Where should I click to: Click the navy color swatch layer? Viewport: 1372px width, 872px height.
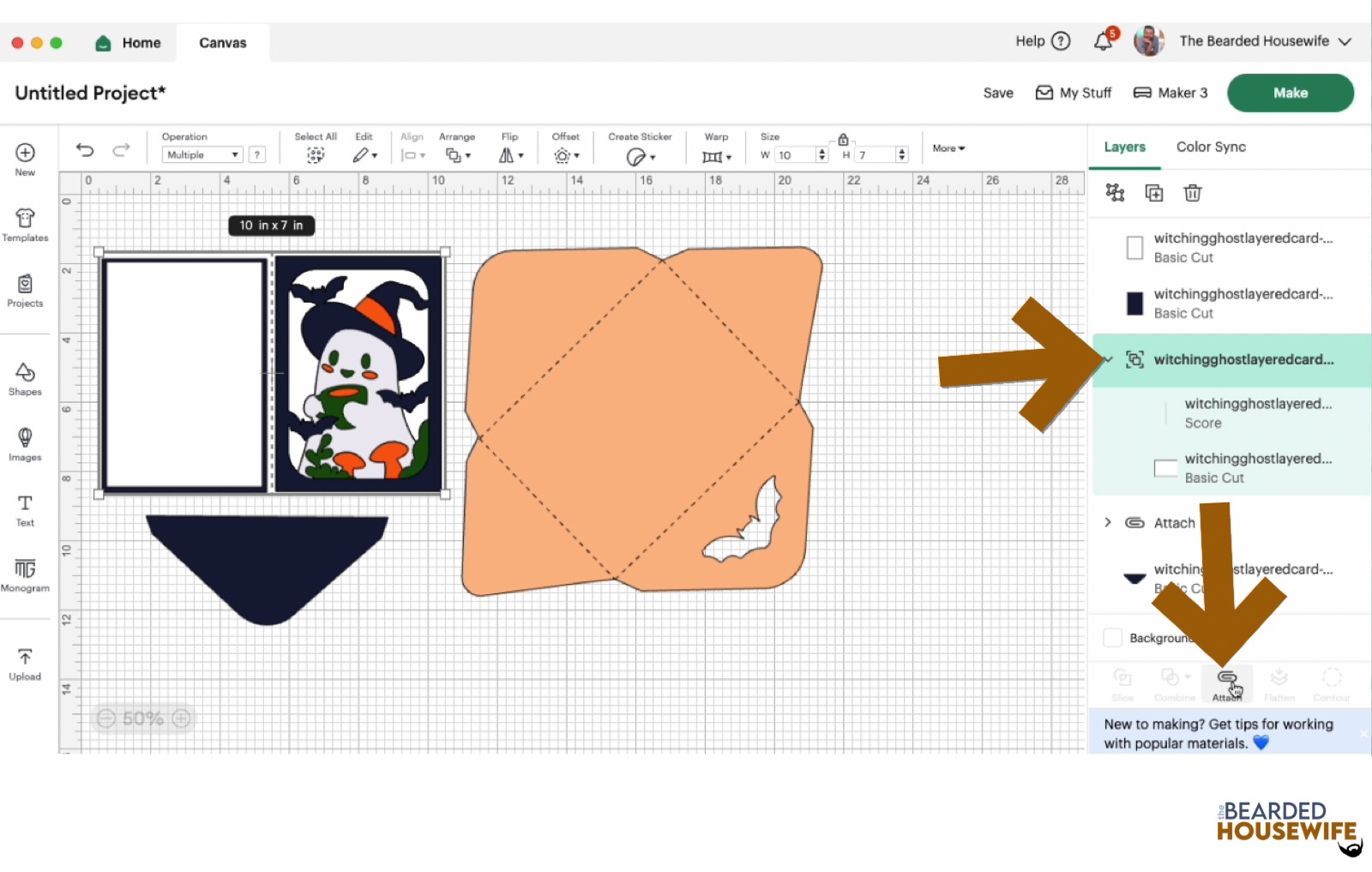click(1134, 304)
